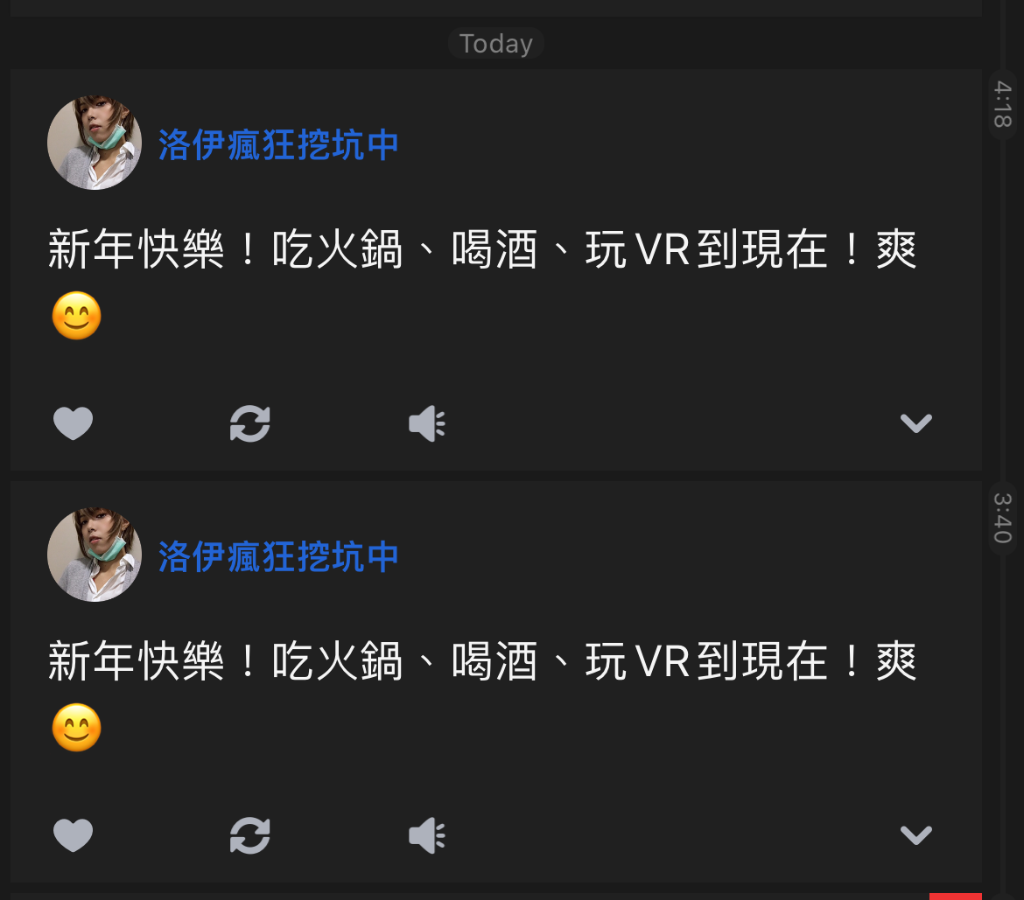Replurk the 4:18 post
This screenshot has height=900, width=1024.
point(250,423)
